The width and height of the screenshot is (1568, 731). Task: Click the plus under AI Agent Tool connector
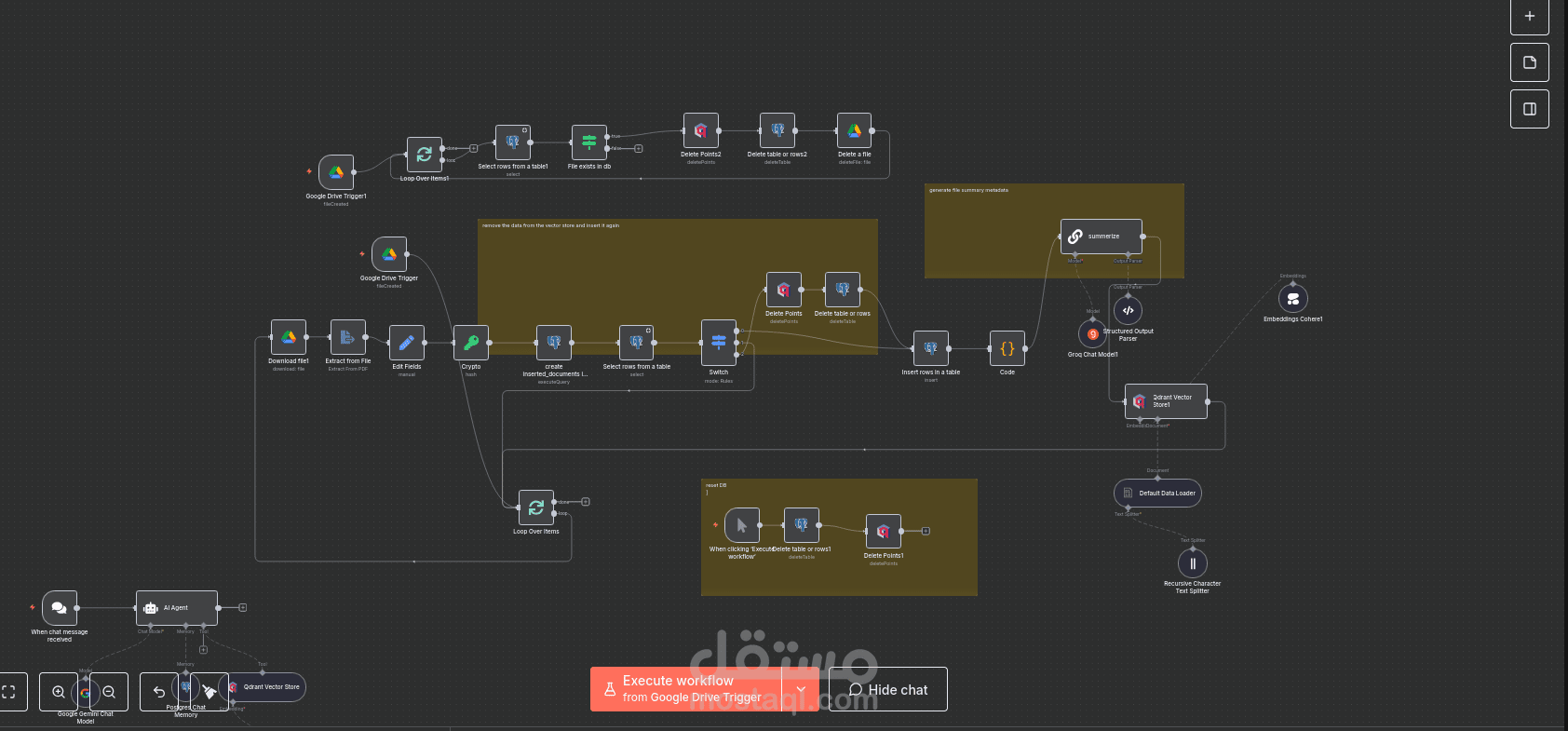pos(203,649)
